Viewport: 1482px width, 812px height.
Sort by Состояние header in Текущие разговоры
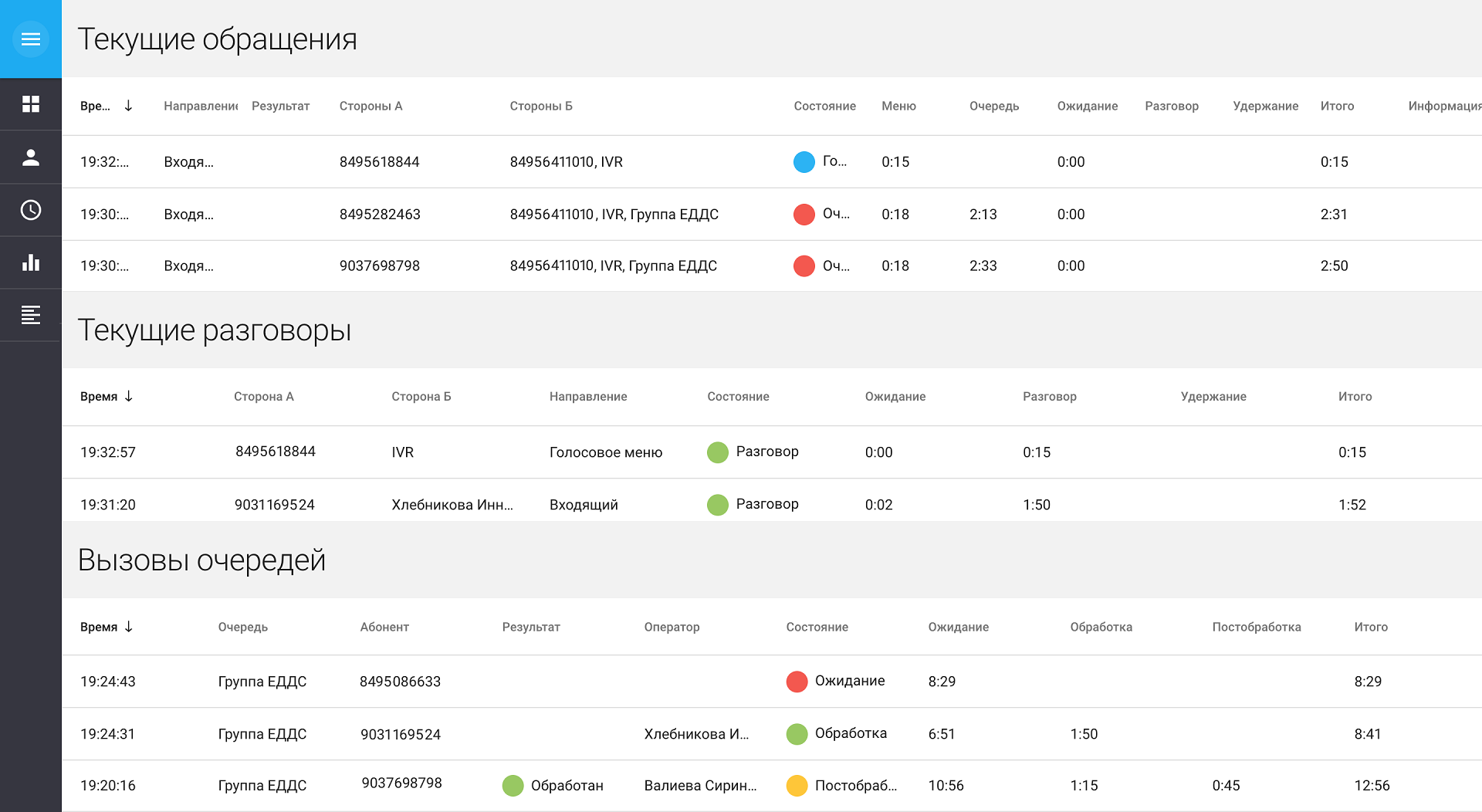click(x=738, y=396)
